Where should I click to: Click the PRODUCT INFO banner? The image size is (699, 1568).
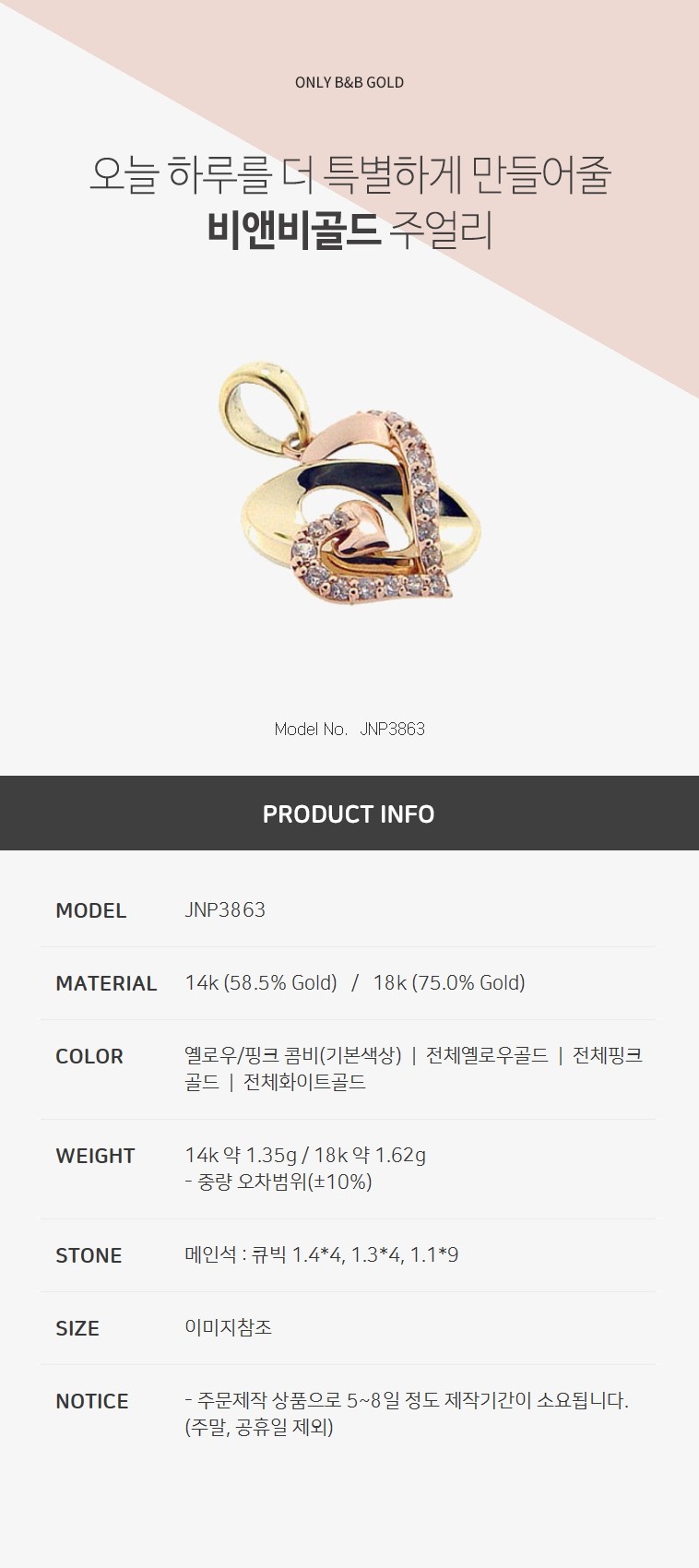click(349, 814)
